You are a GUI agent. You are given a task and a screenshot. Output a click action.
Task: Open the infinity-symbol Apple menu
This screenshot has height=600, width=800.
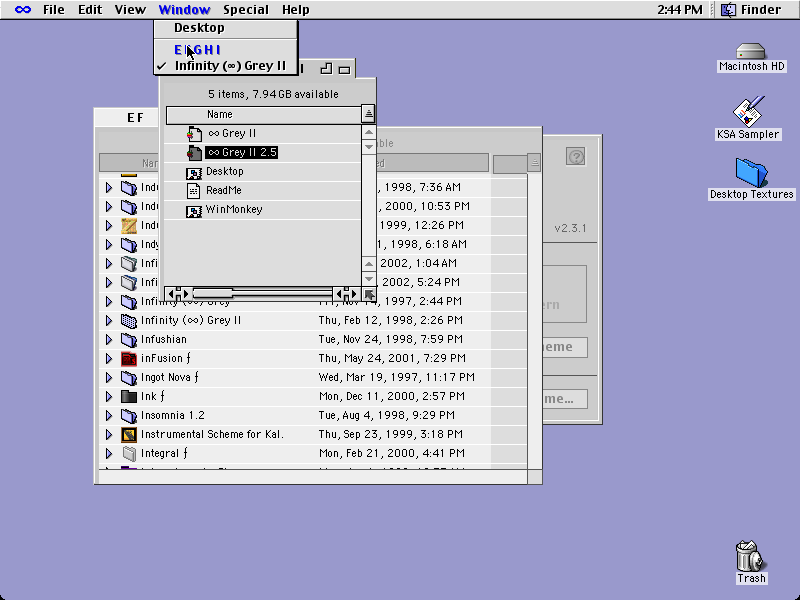coord(23,10)
